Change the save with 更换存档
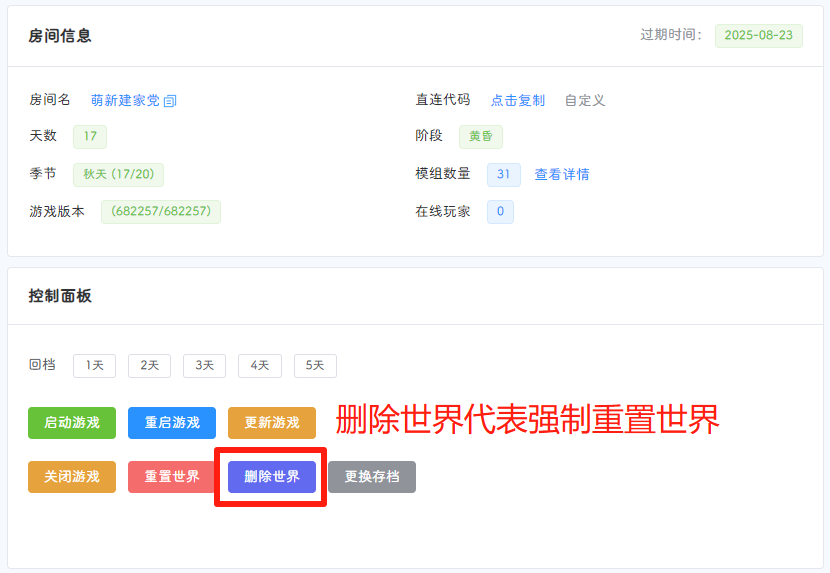 tap(372, 477)
